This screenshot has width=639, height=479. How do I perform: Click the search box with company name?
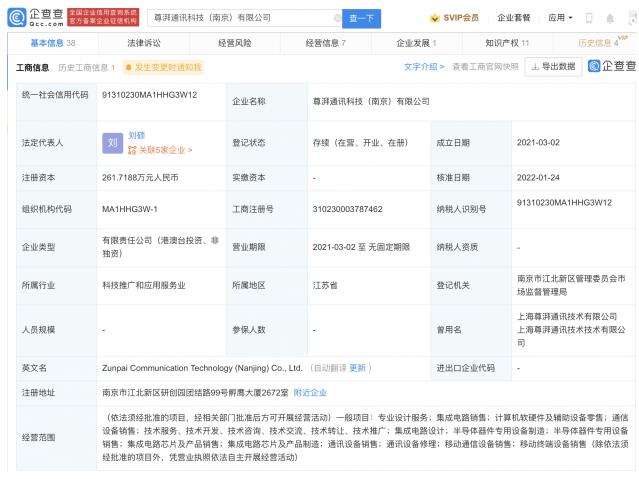point(245,18)
